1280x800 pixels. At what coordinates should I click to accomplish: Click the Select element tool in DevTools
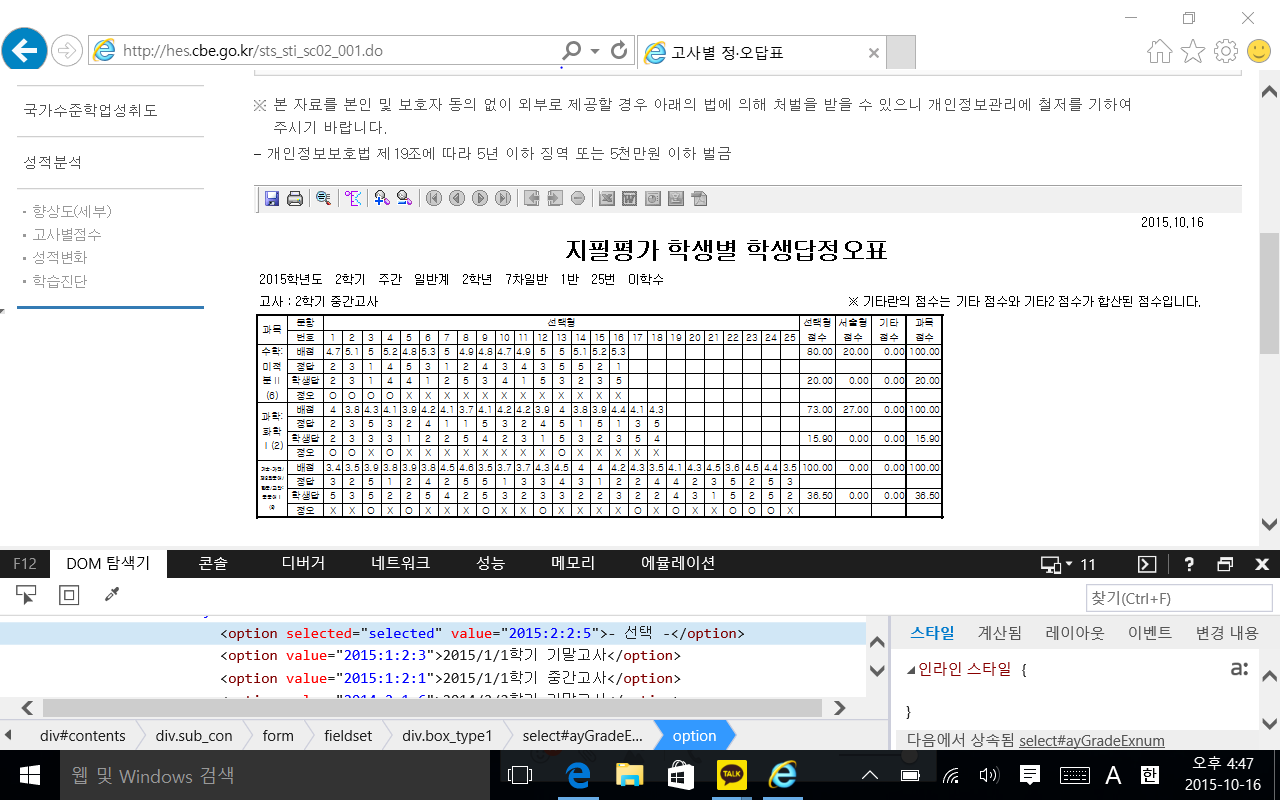click(x=27, y=596)
